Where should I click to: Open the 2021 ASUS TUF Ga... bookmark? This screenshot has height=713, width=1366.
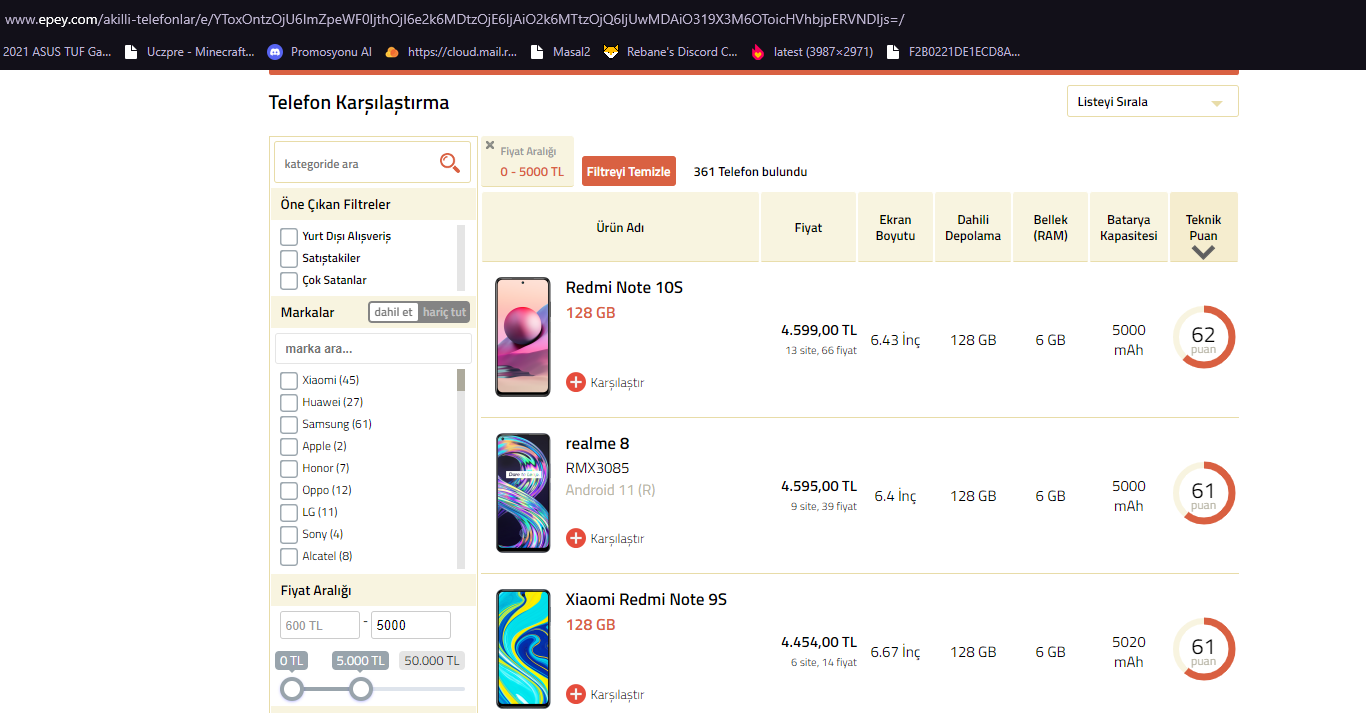click(x=57, y=52)
